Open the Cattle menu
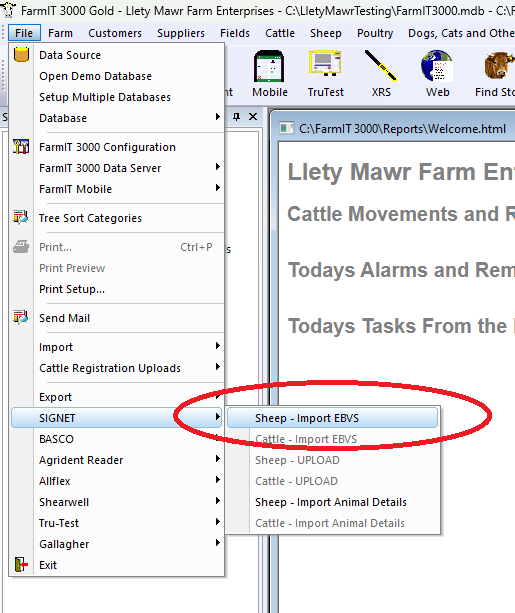This screenshot has height=613, width=515. [x=280, y=33]
